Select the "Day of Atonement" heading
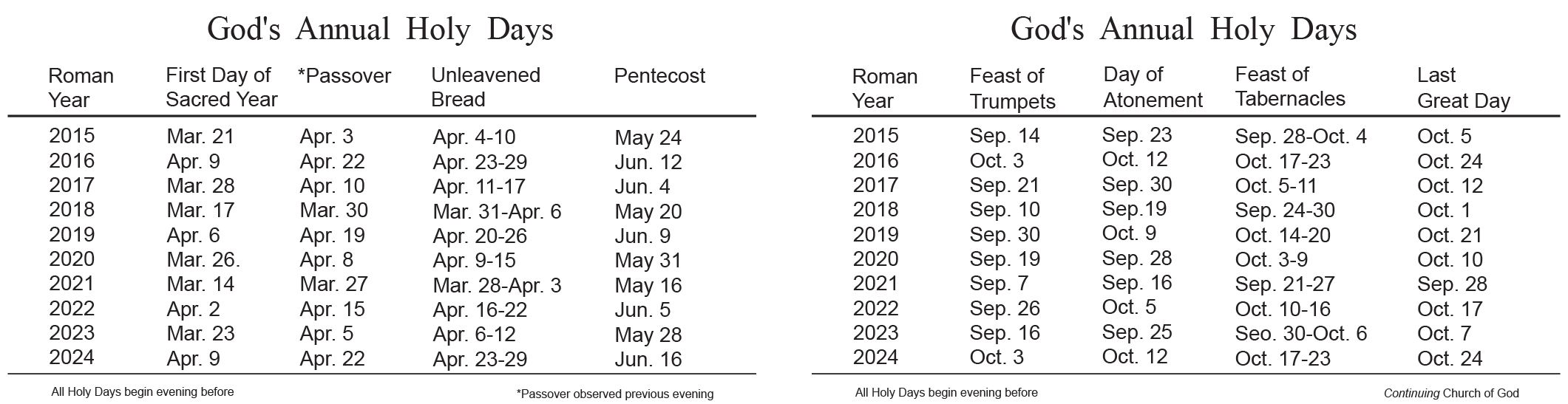Viewport: 1568px width, 404px height. 1153,87
